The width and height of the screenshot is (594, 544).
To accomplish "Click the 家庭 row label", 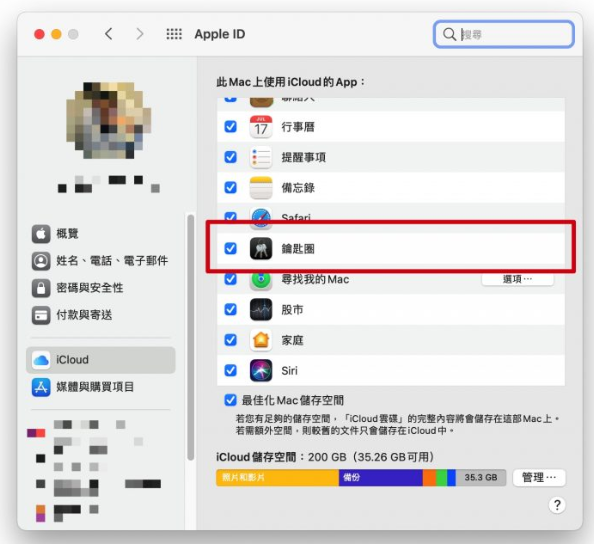I will [x=292, y=340].
